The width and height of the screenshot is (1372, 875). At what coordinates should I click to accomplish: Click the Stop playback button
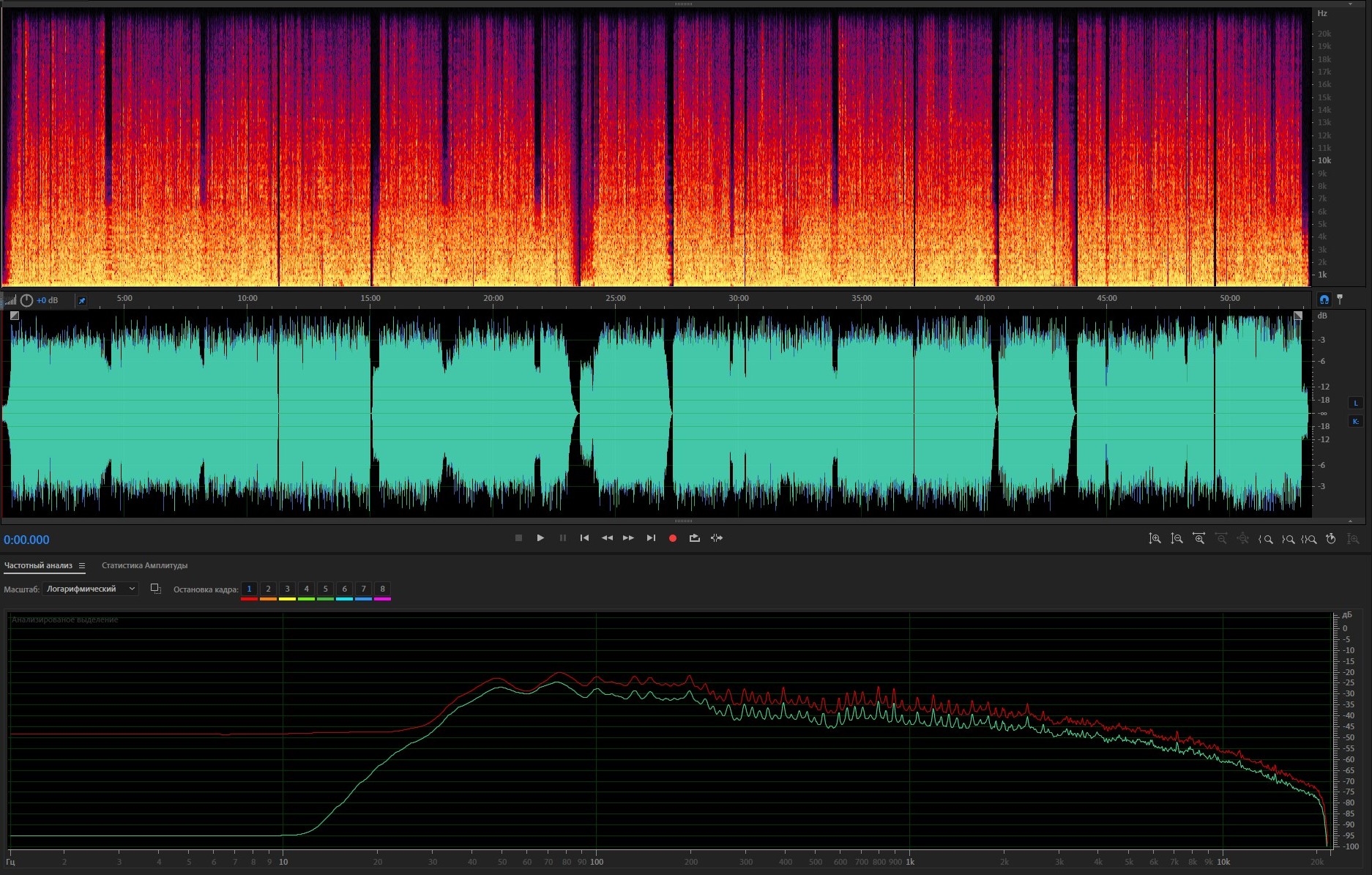[518, 538]
